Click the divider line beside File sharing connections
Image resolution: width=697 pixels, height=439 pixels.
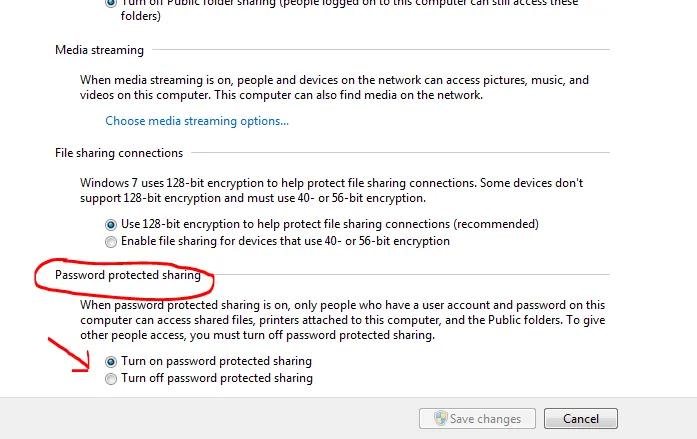400,153
